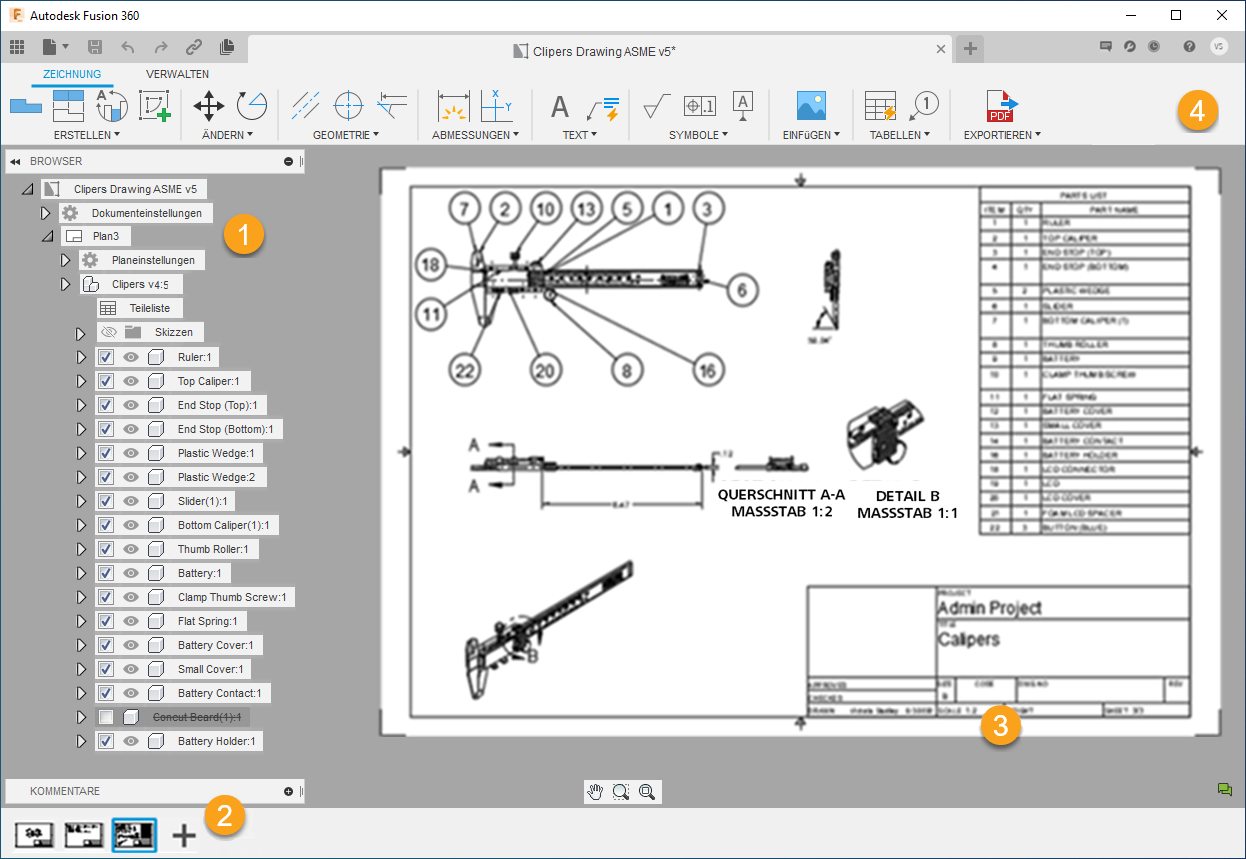Select the Leader note tool
The height and width of the screenshot is (859, 1246).
[x=603, y=107]
